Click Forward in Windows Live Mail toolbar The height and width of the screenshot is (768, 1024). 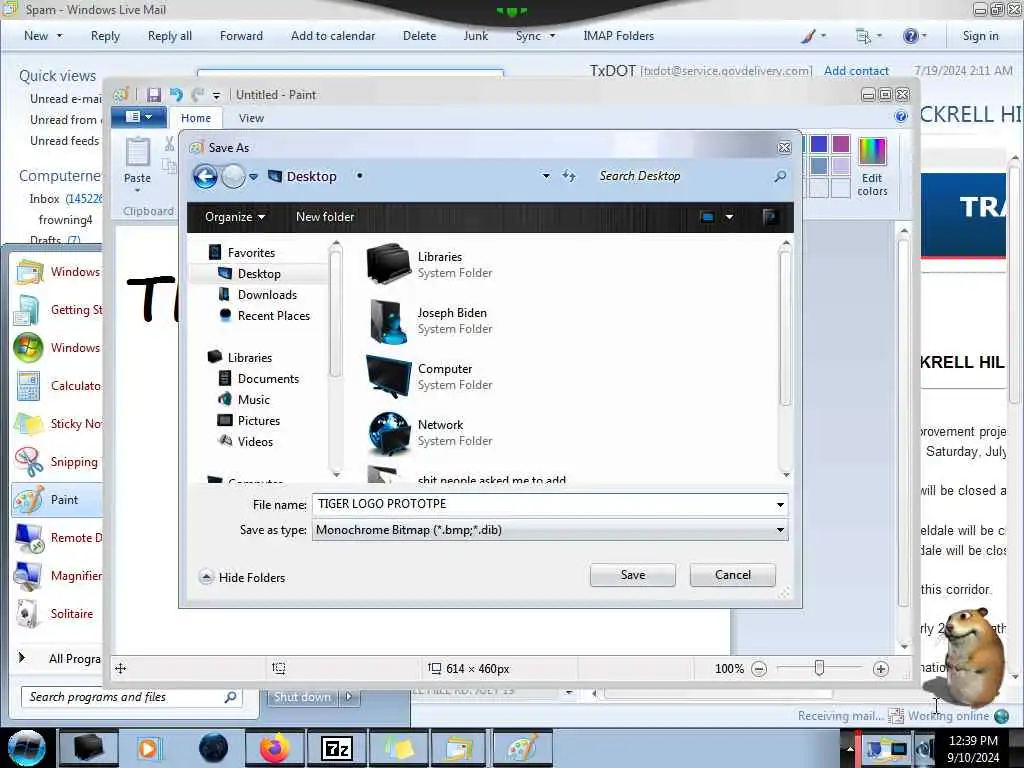coord(241,36)
